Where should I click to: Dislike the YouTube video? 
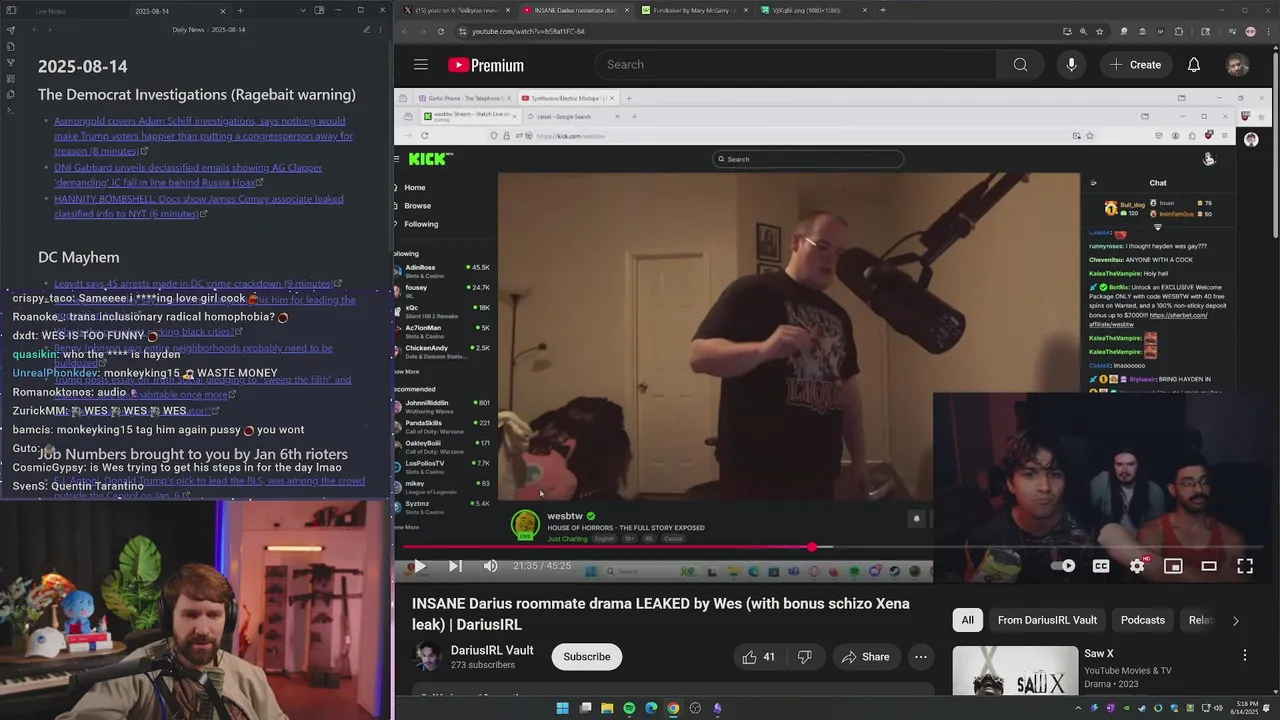tap(805, 657)
